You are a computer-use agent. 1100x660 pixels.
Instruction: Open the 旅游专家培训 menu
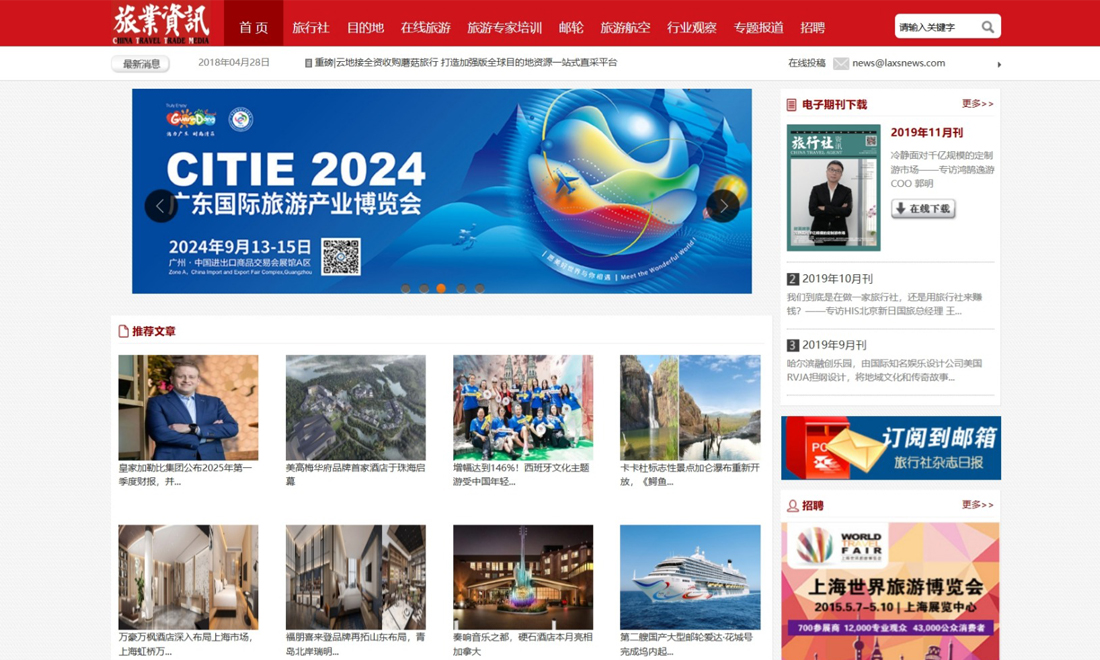pos(504,28)
